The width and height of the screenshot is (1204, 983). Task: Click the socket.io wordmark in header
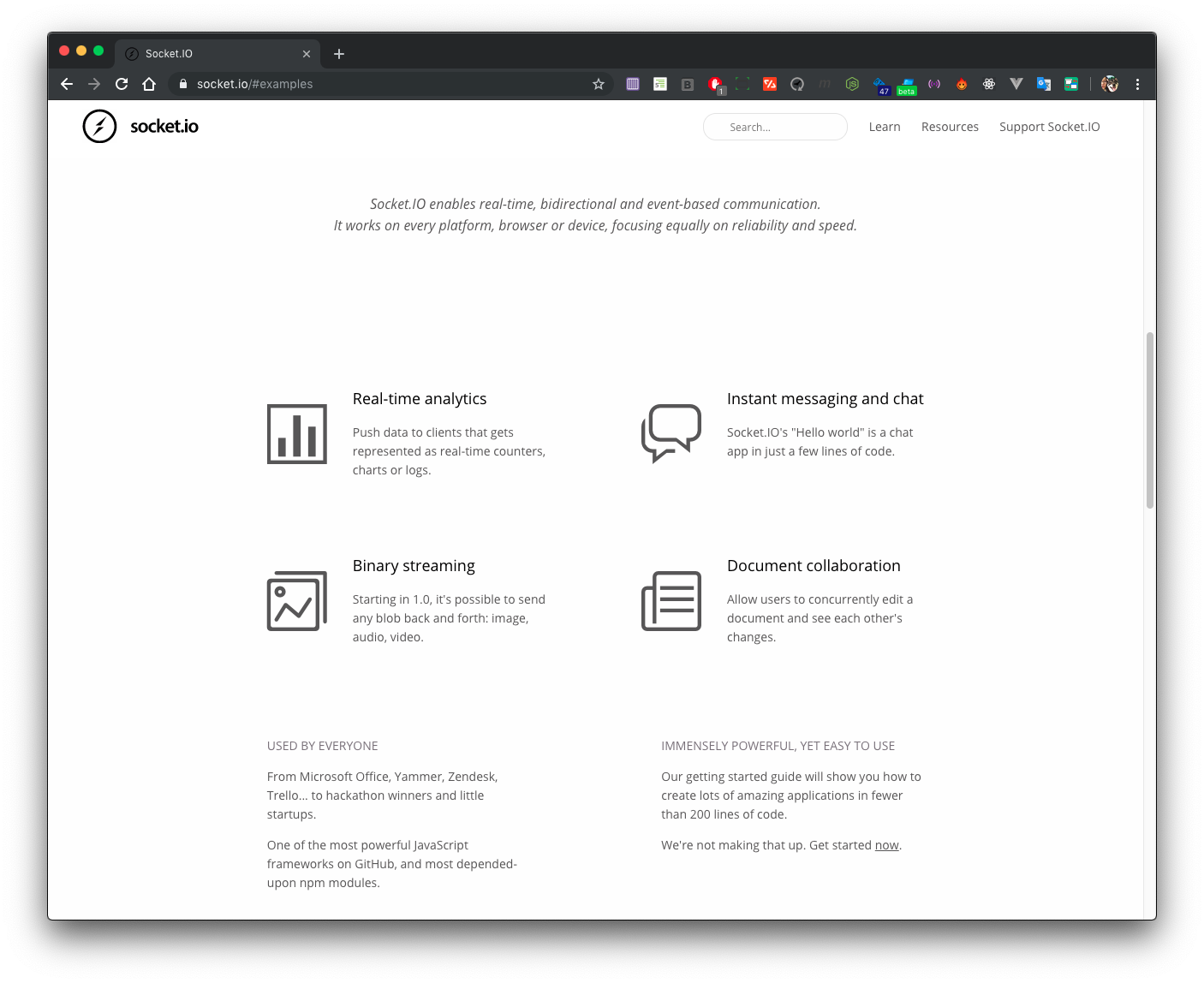coord(164,127)
